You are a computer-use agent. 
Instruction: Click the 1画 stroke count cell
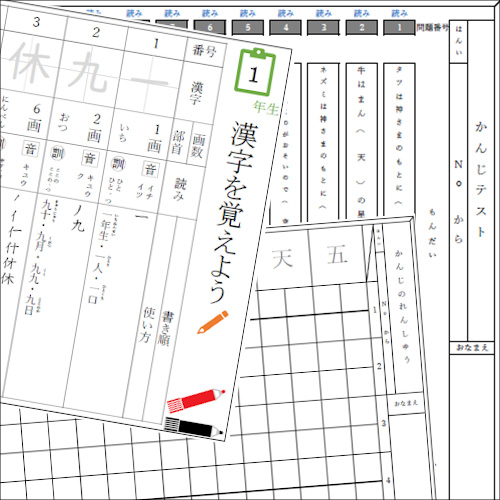click(155, 139)
